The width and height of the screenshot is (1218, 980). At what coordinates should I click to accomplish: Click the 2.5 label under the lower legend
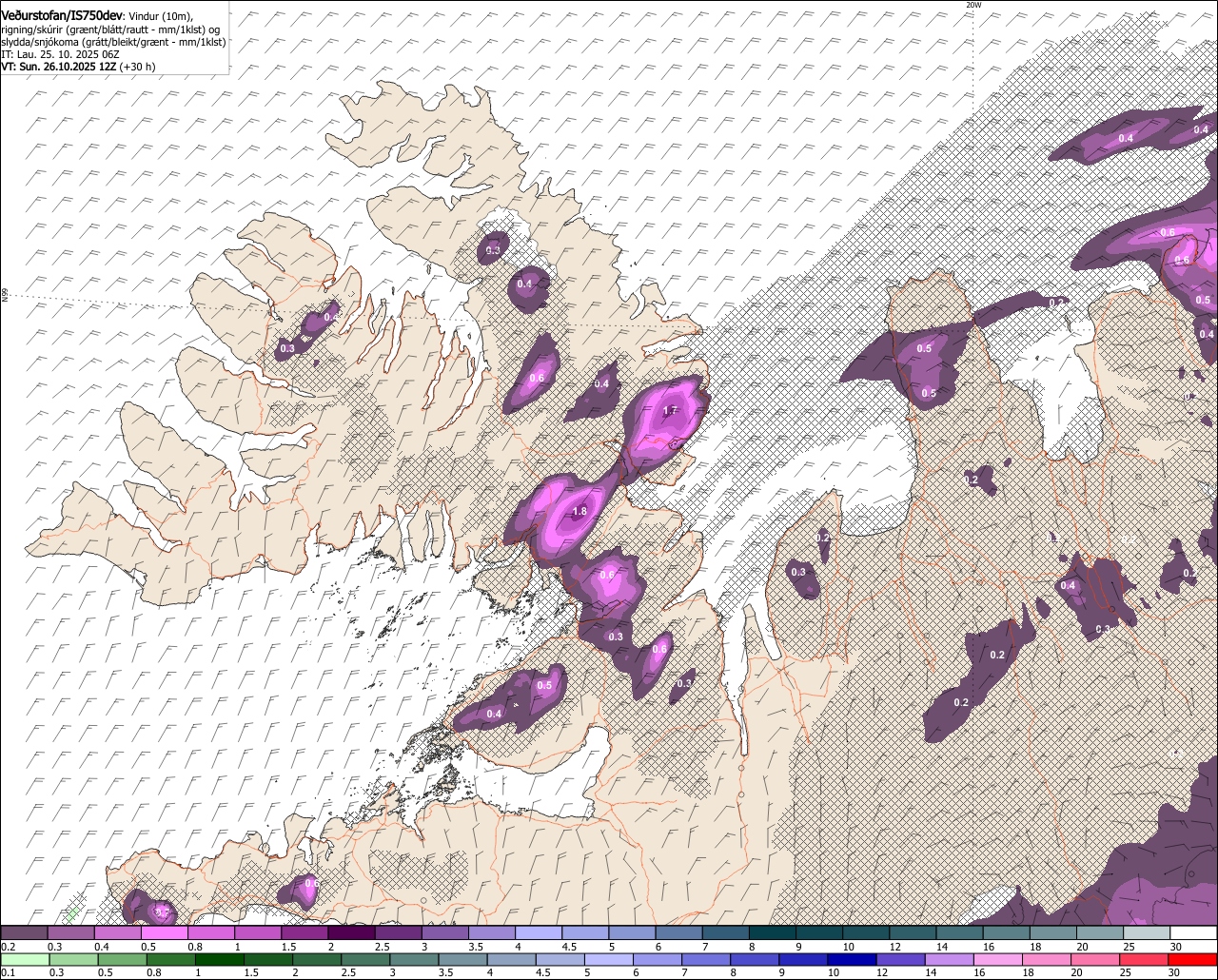pos(349,972)
